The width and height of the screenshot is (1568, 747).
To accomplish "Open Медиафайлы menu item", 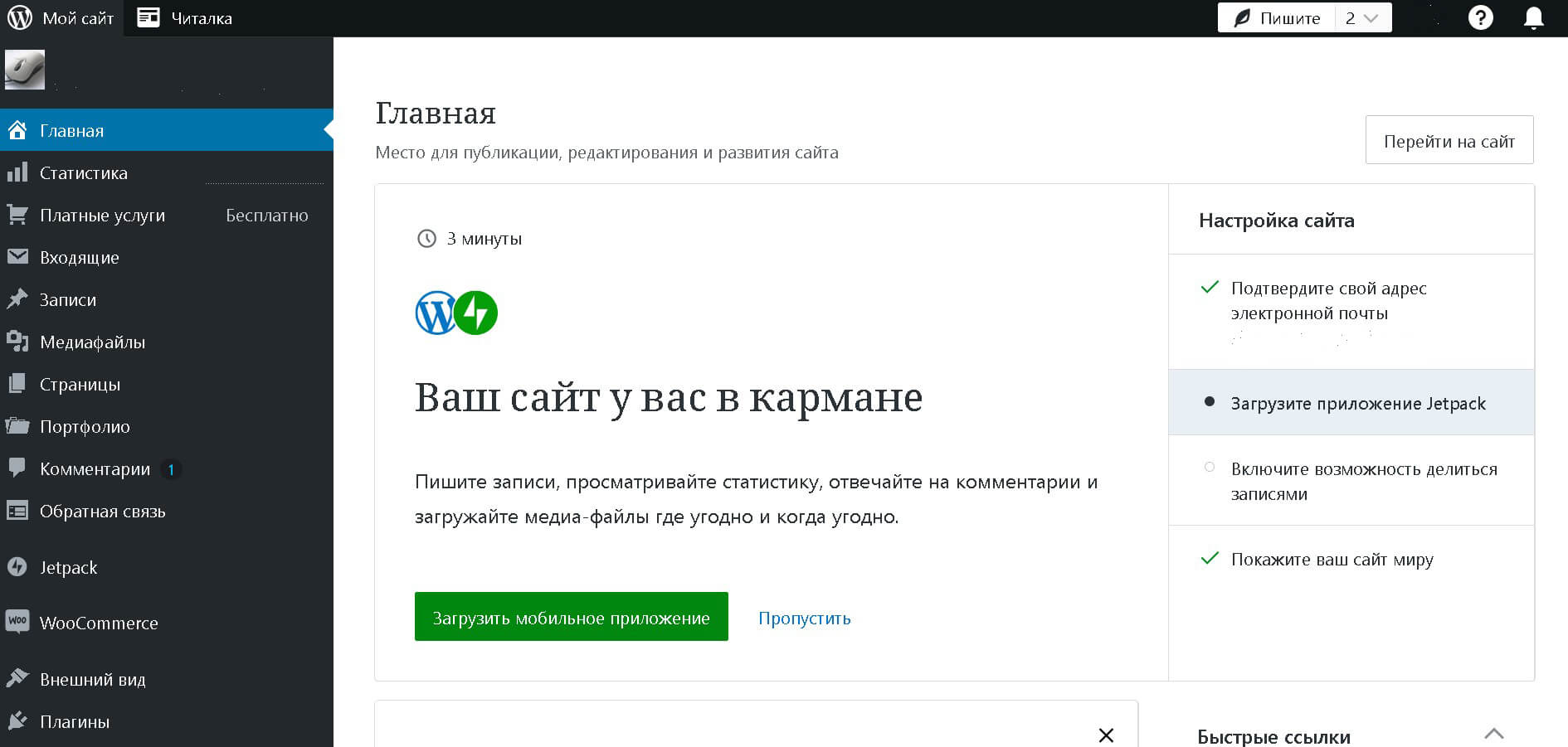I will point(166,342).
